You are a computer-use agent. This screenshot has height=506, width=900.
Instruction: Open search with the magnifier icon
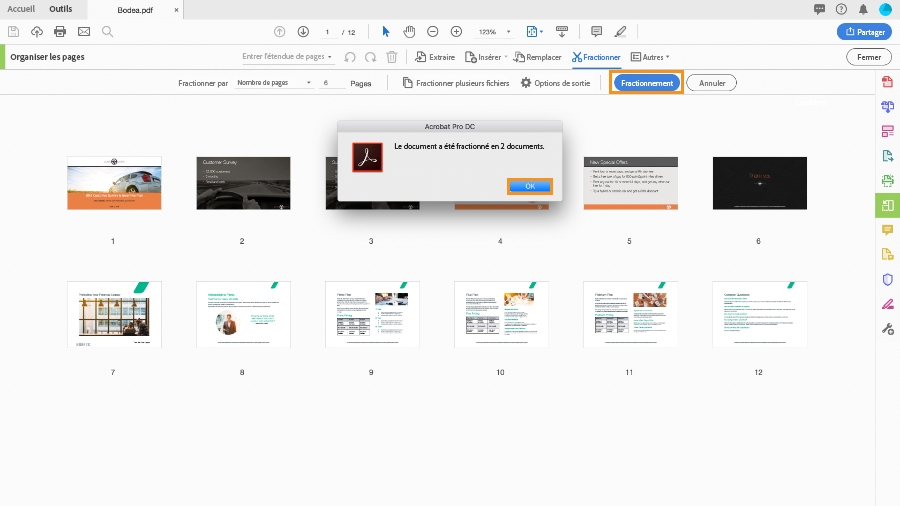(x=107, y=32)
